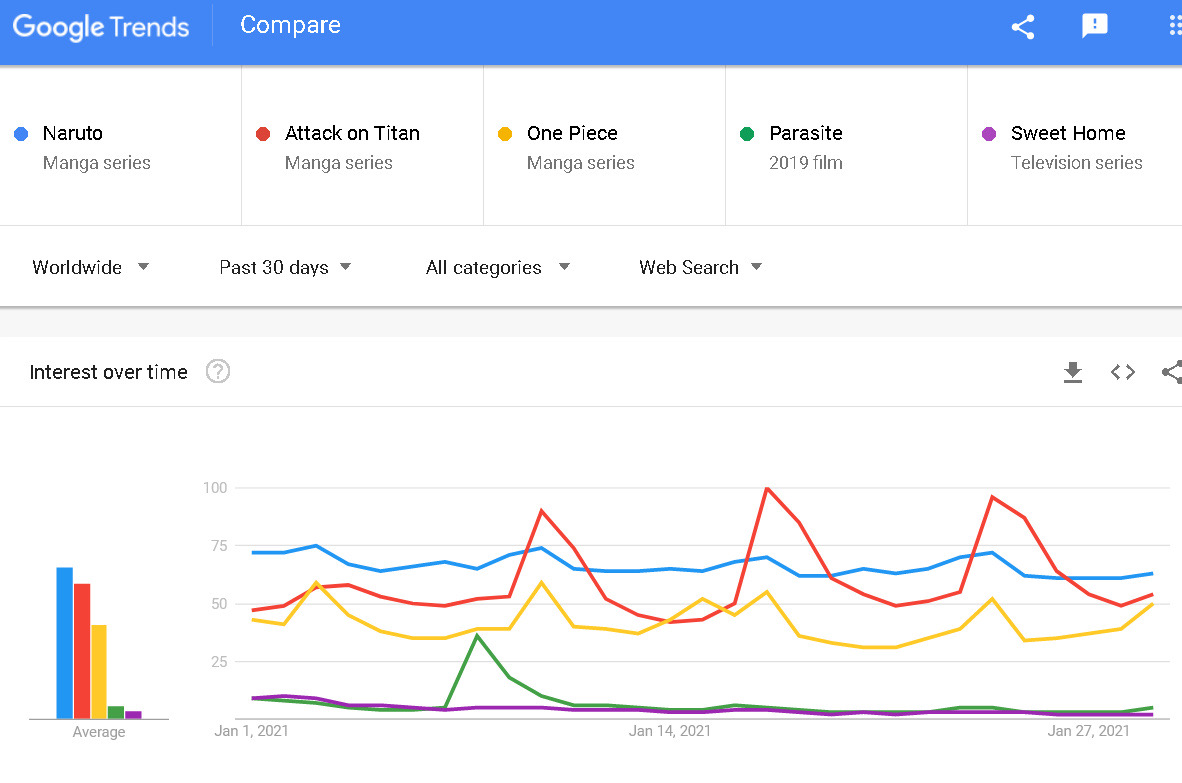This screenshot has height=783, width=1182.
Task: Click the One Piece search term
Action: (572, 134)
